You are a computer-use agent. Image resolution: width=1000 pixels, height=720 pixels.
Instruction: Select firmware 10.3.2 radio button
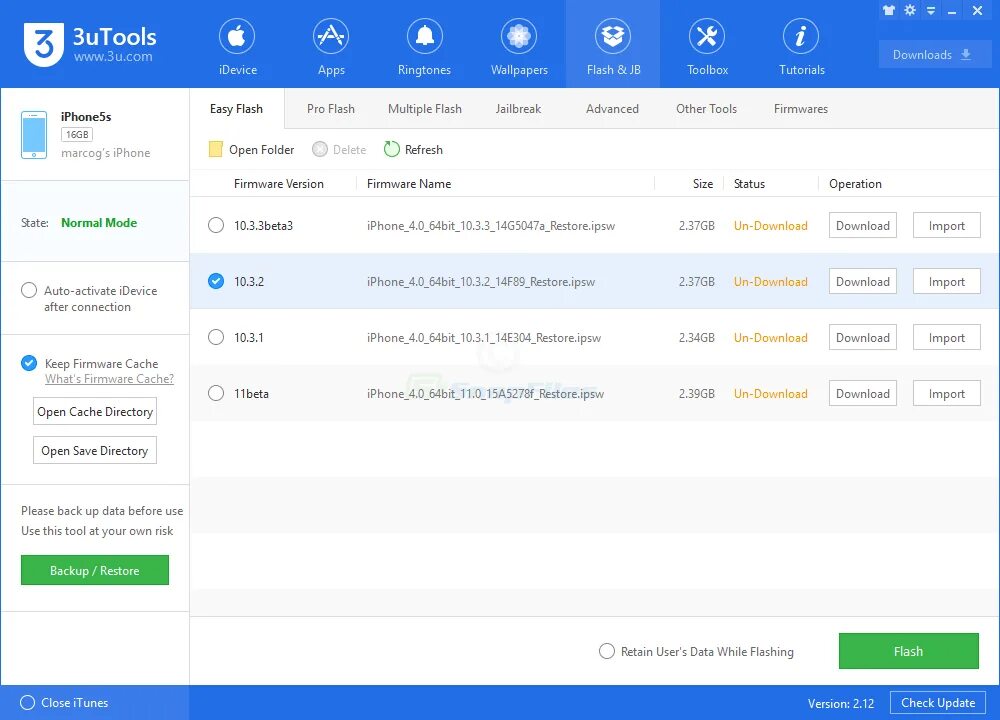216,281
